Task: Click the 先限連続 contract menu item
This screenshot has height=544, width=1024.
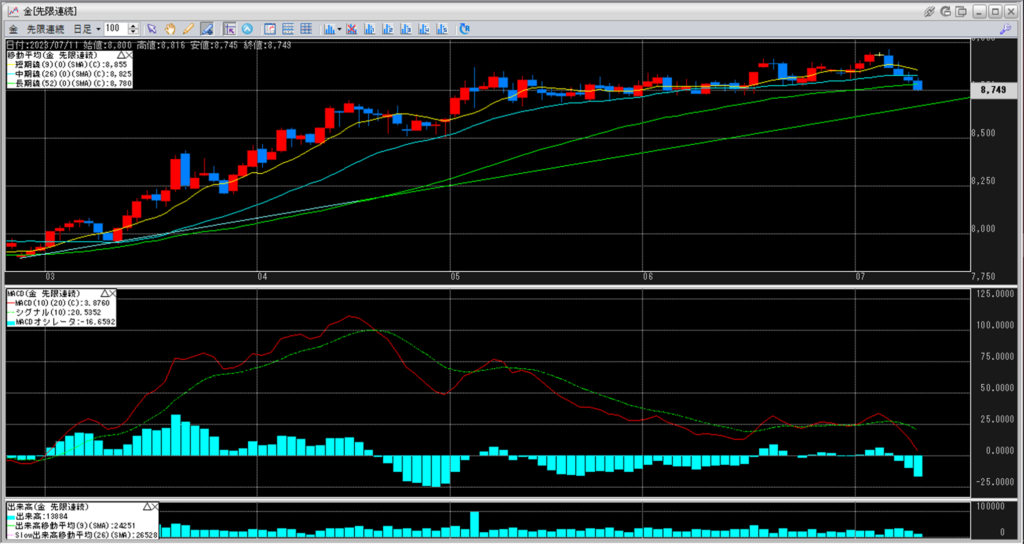Action: tap(43, 29)
